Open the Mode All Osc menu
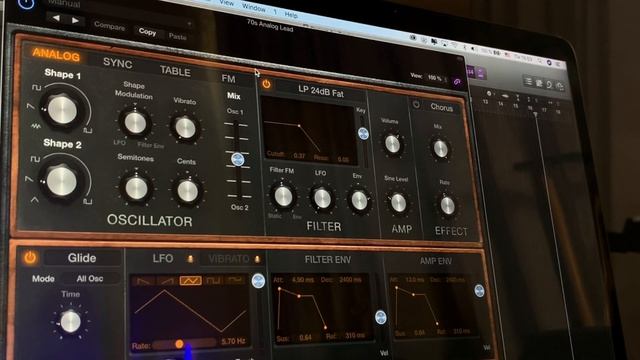This screenshot has width=640, height=360. click(90, 278)
